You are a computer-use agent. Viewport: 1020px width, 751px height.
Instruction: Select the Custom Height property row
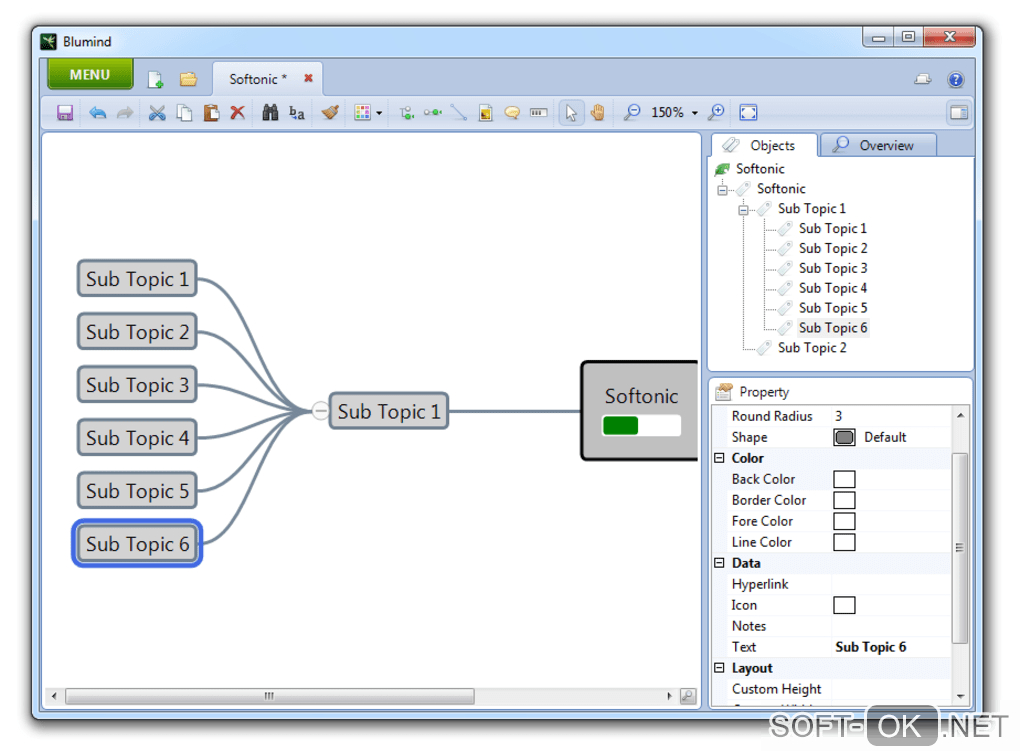click(833, 689)
